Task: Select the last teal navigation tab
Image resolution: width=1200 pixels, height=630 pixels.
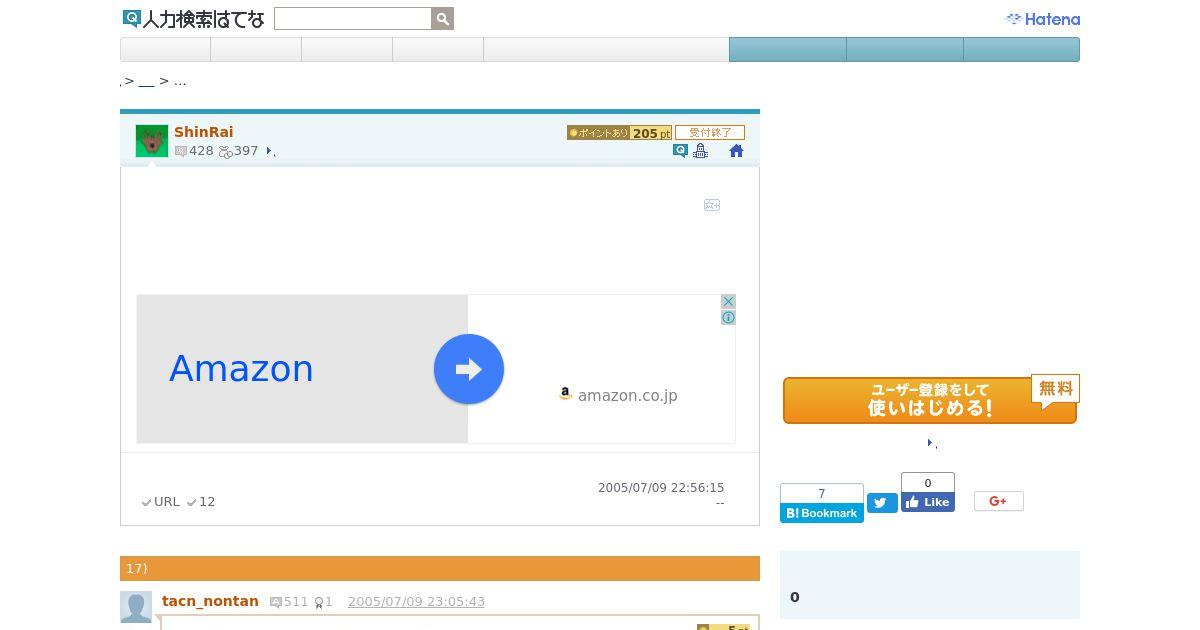Action: pyautogui.click(x=1021, y=50)
